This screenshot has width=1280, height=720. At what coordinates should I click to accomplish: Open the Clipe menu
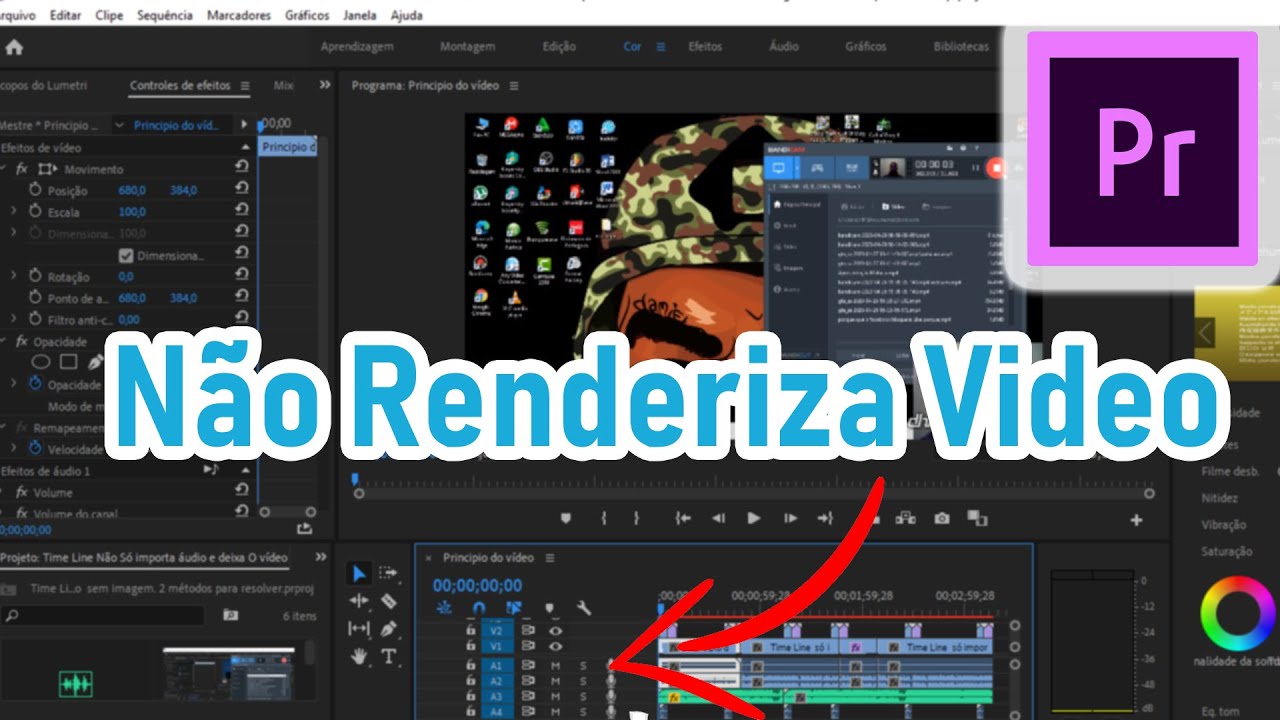pos(109,16)
